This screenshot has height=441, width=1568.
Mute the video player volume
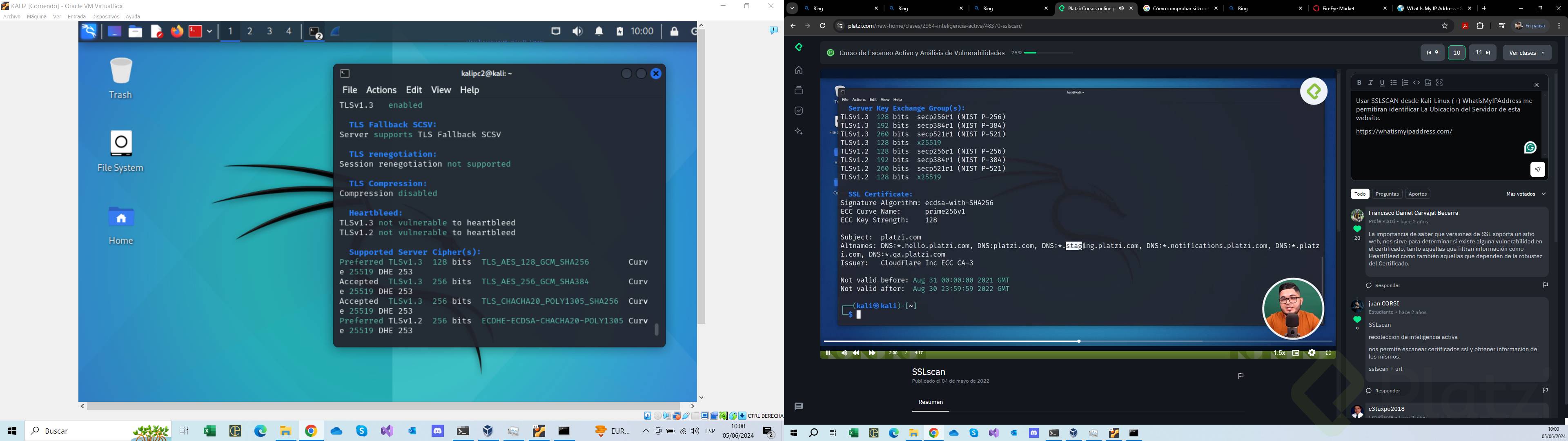pyautogui.click(x=844, y=353)
